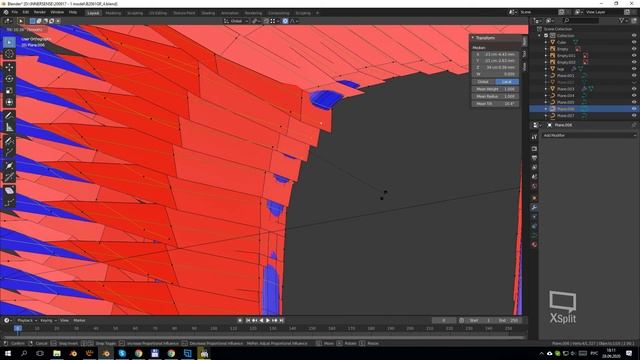Open the outliner filter dropdown

622,20
